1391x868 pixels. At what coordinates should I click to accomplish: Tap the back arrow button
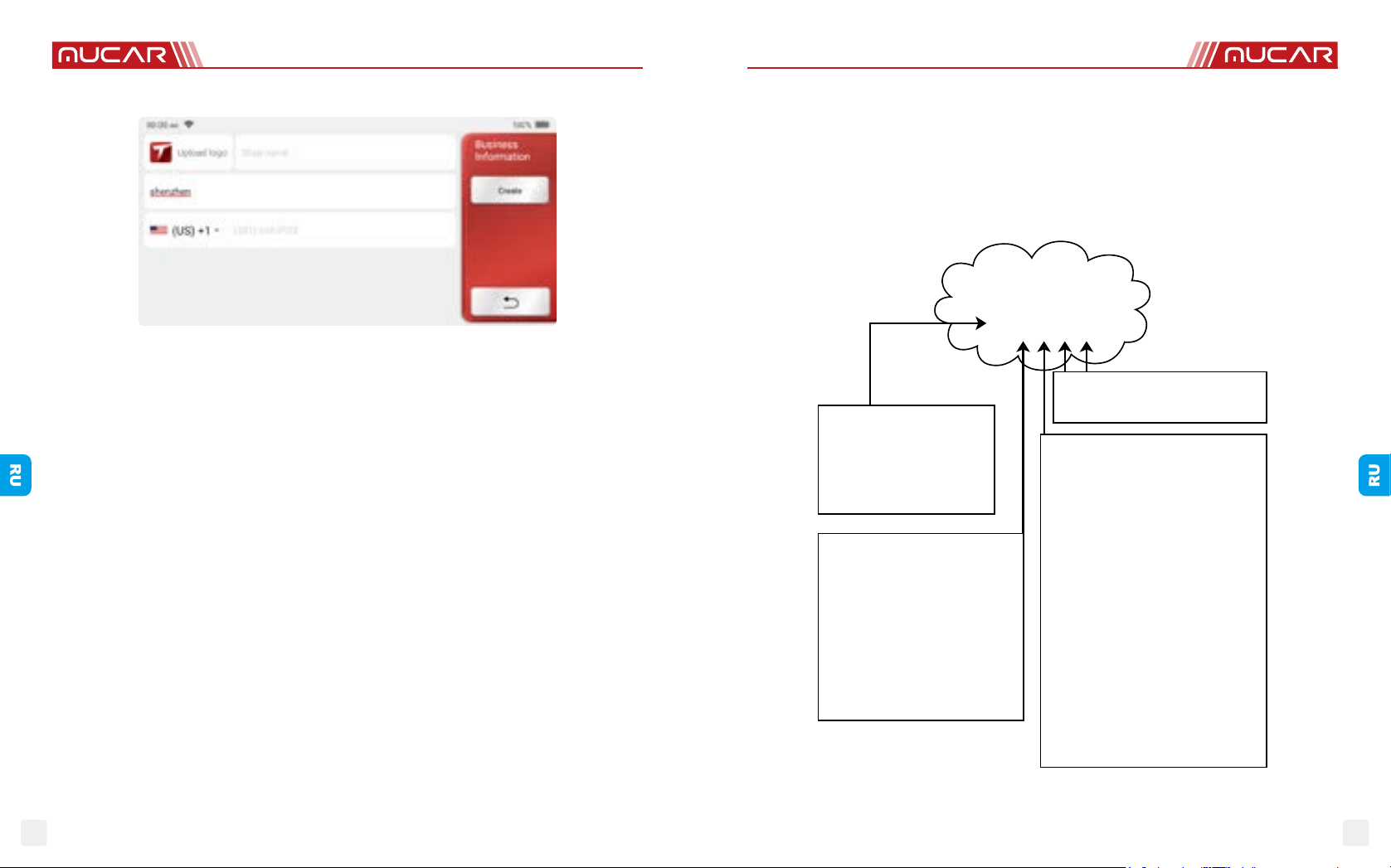tap(511, 302)
